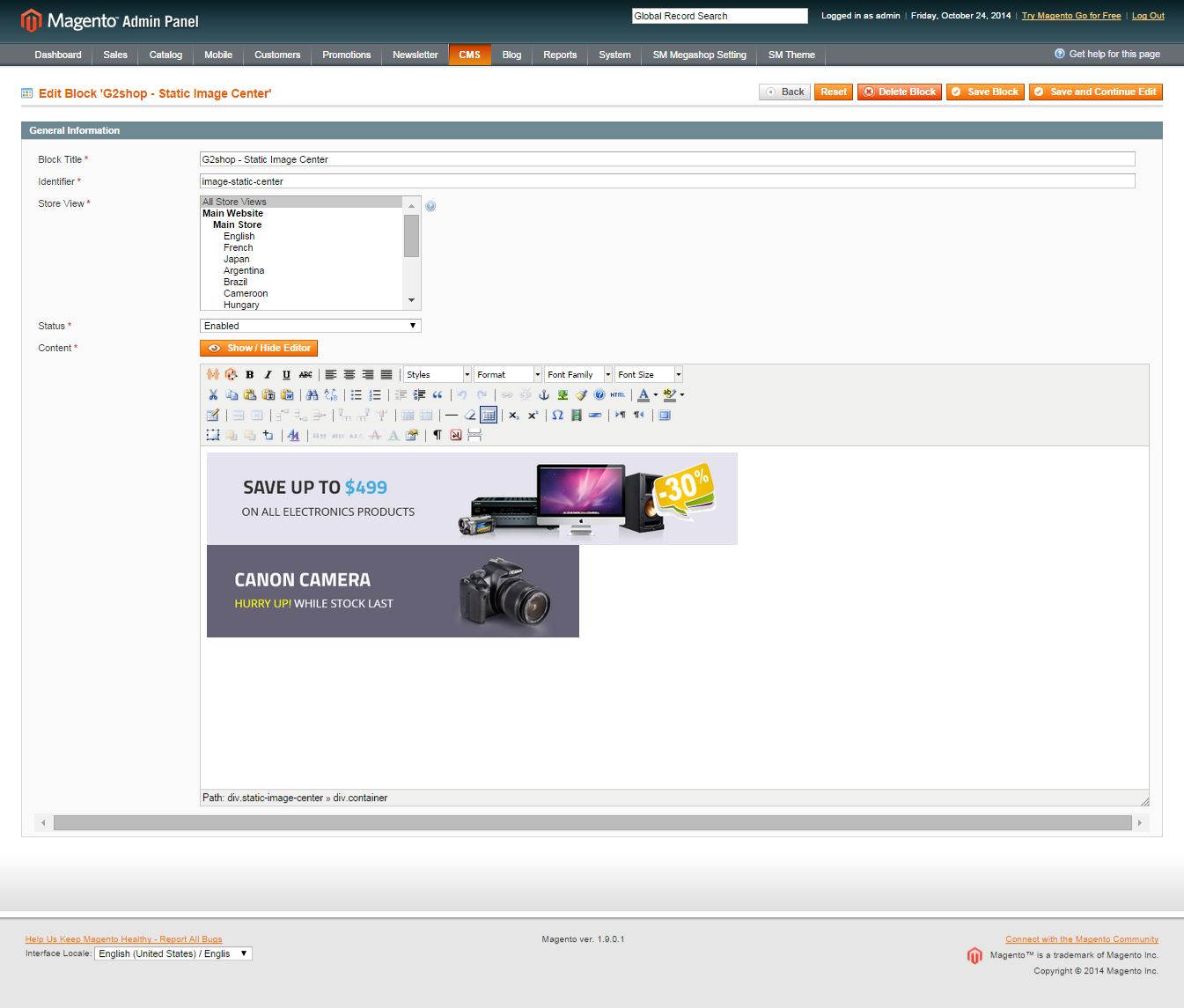Open the Status dropdown showing Enabled
This screenshot has width=1184, height=1008.
311,326
